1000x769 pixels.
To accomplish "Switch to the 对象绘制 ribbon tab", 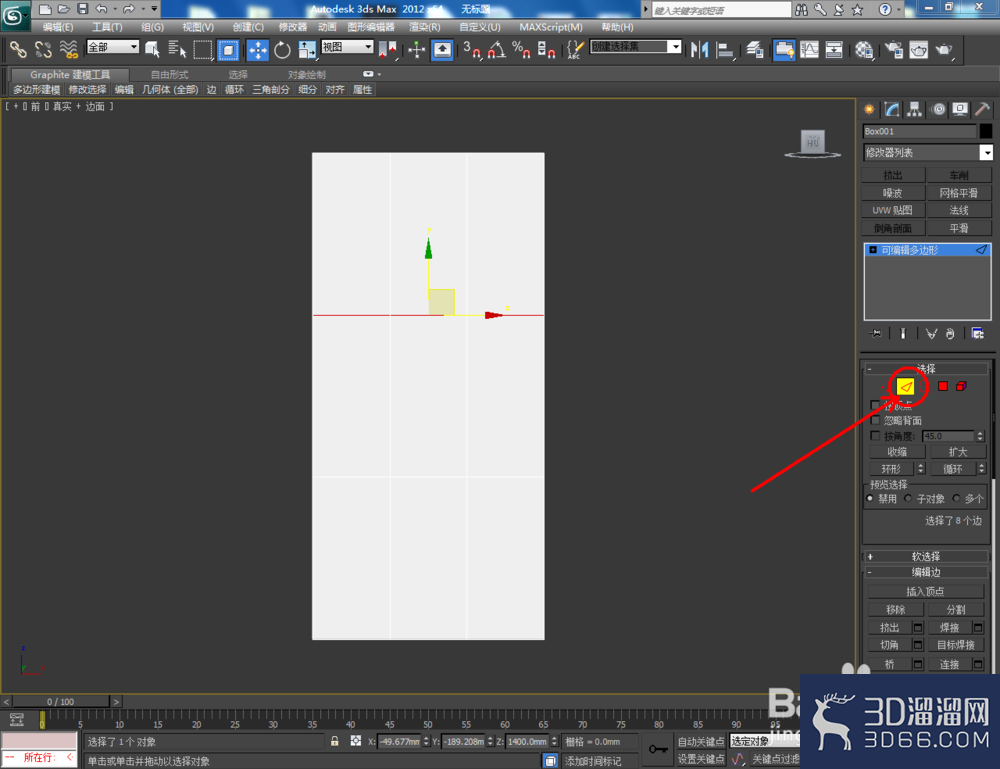I will tap(306, 75).
